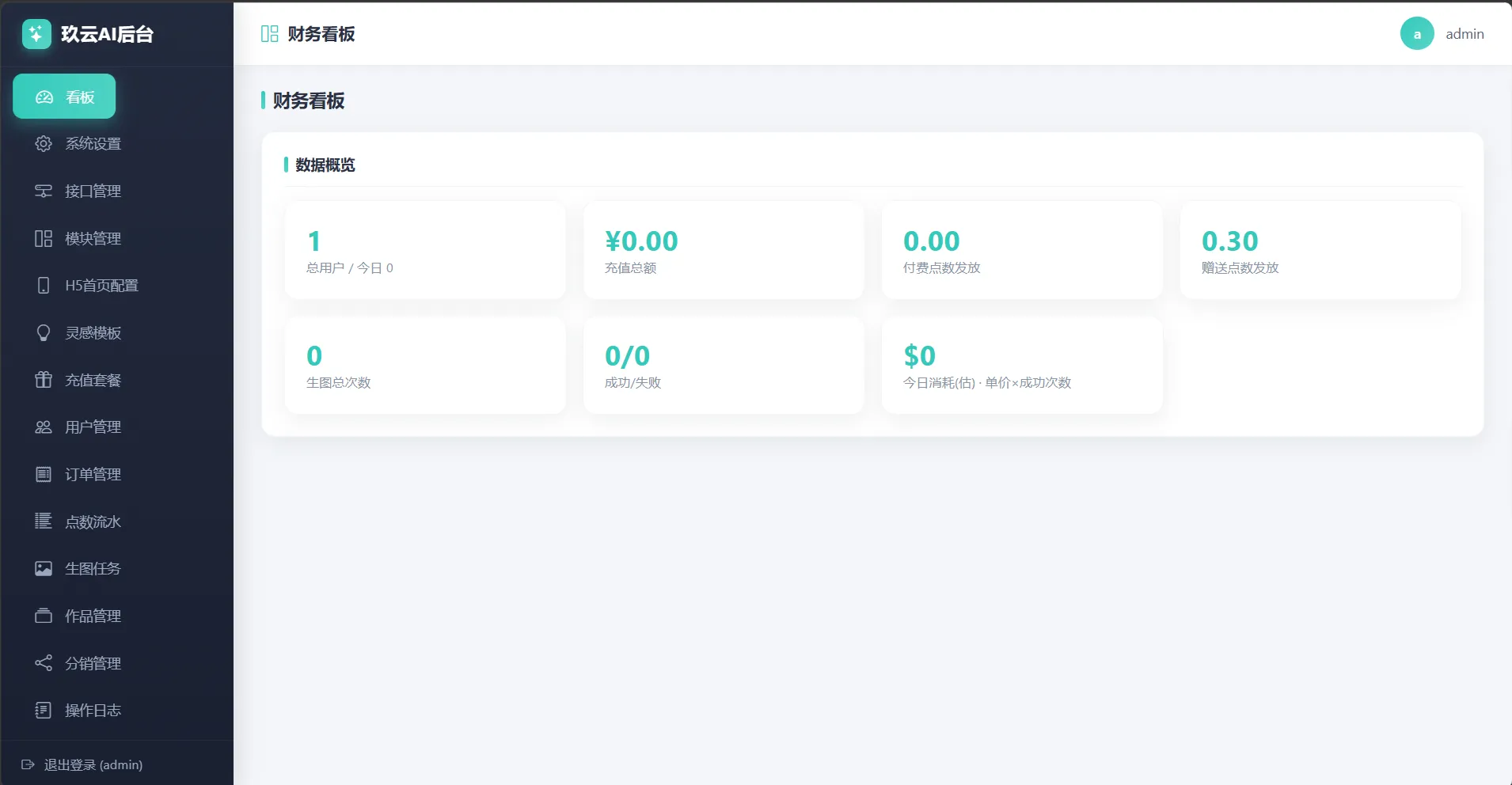Open 系统设置 in the sidebar
The height and width of the screenshot is (785, 1512).
coord(93,143)
